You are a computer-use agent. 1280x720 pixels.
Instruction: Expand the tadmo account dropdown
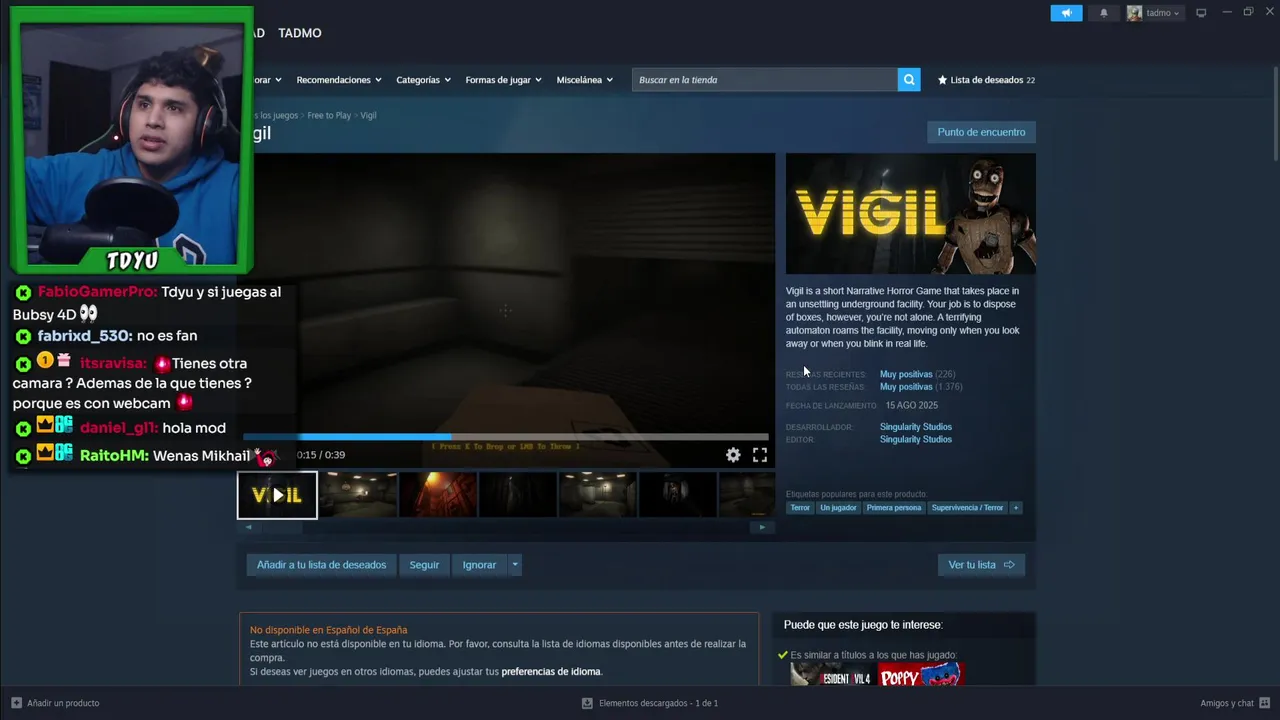point(1162,13)
